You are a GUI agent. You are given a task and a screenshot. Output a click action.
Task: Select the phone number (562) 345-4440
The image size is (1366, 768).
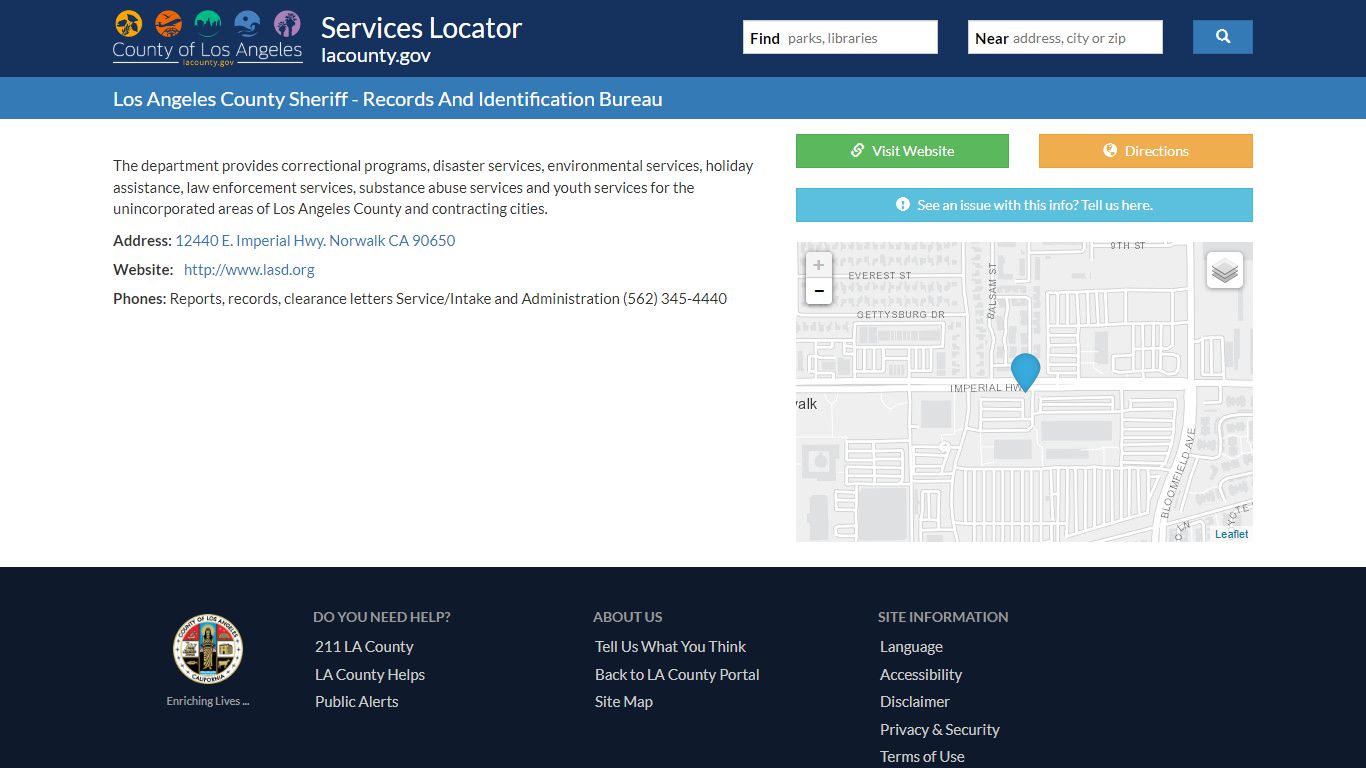coord(675,299)
